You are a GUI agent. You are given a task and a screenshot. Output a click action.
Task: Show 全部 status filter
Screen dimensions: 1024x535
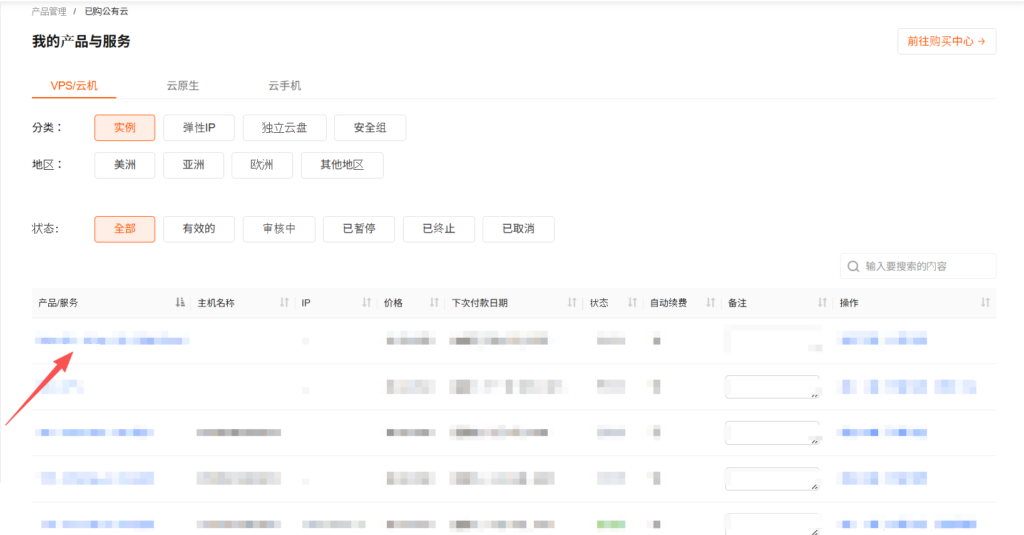tap(125, 229)
